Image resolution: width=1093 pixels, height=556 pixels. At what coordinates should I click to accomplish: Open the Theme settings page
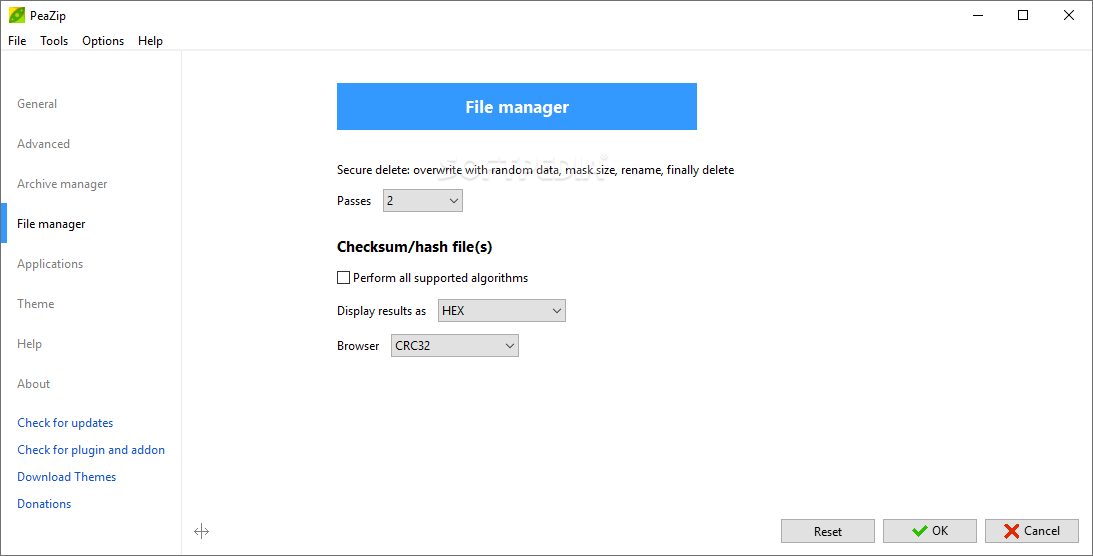click(x=36, y=304)
